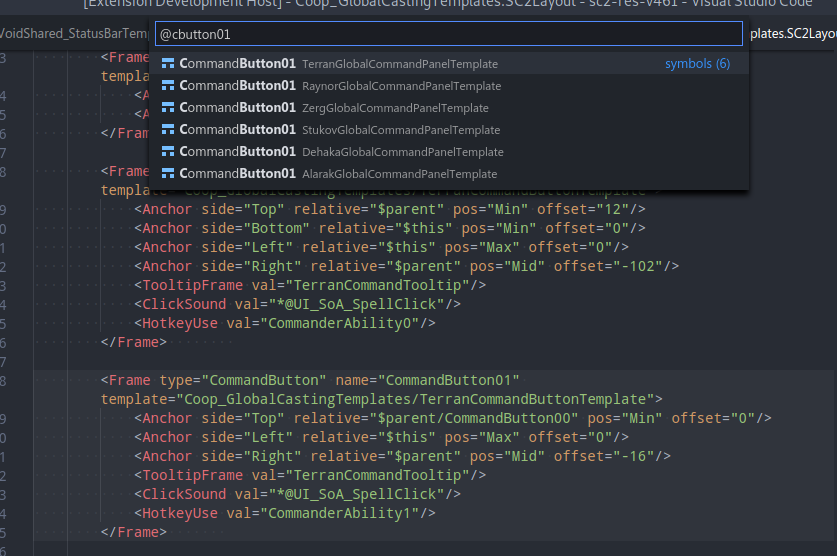Select CommandButton01 in TerranGlobalCommandPanelTemplate
This screenshot has width=837, height=556.
pyautogui.click(x=448, y=63)
